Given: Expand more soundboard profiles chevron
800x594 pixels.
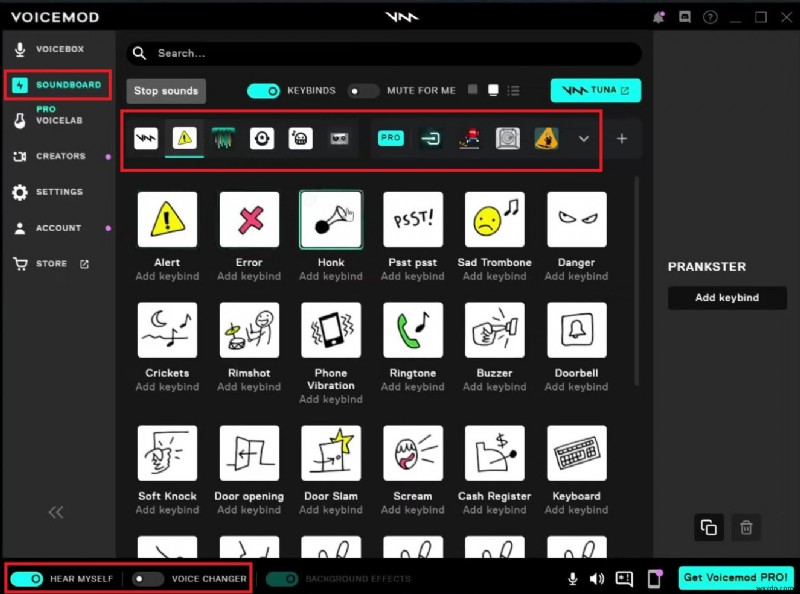Looking at the screenshot, I should (584, 139).
